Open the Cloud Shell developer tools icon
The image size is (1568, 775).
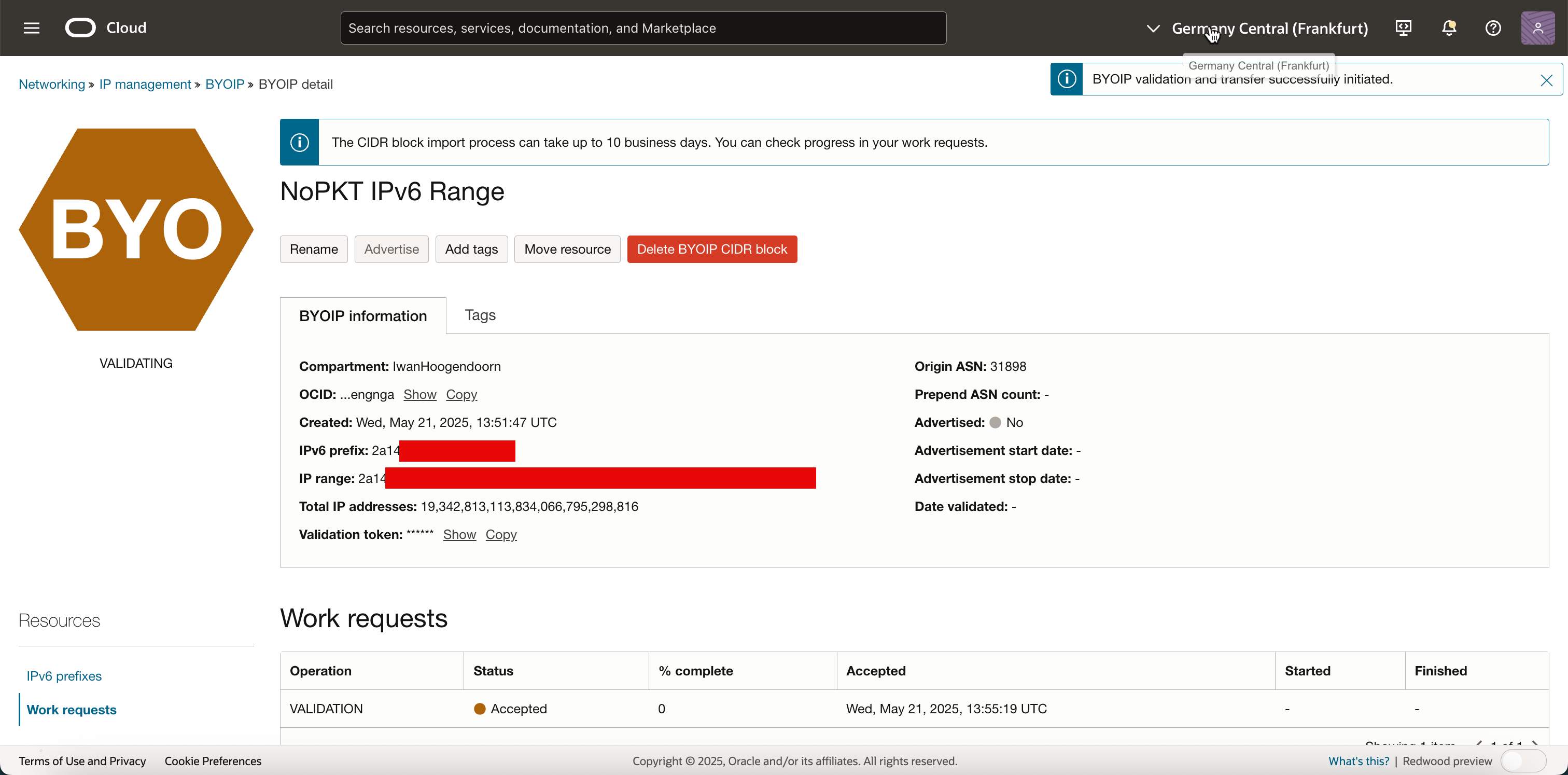(x=1403, y=28)
